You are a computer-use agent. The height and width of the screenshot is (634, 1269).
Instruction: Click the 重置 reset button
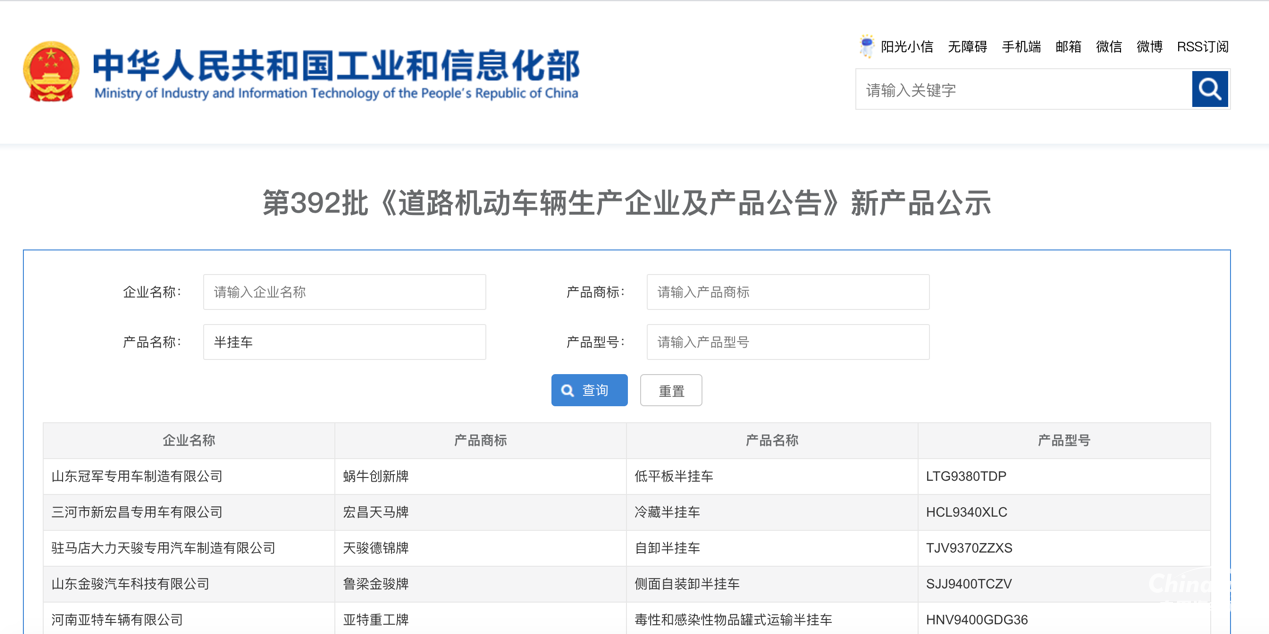(671, 390)
